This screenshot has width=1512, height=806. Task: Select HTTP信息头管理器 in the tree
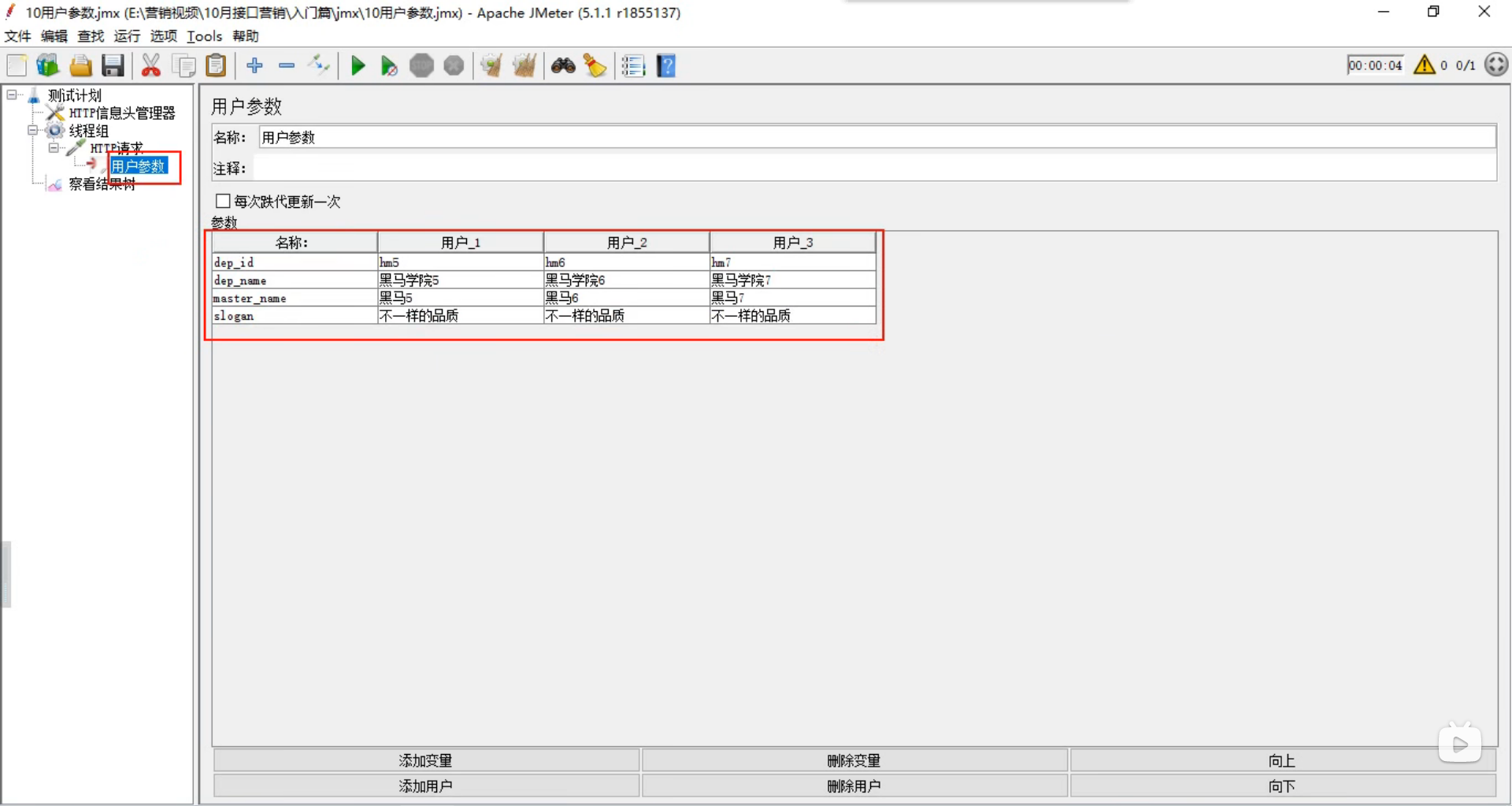point(122,113)
